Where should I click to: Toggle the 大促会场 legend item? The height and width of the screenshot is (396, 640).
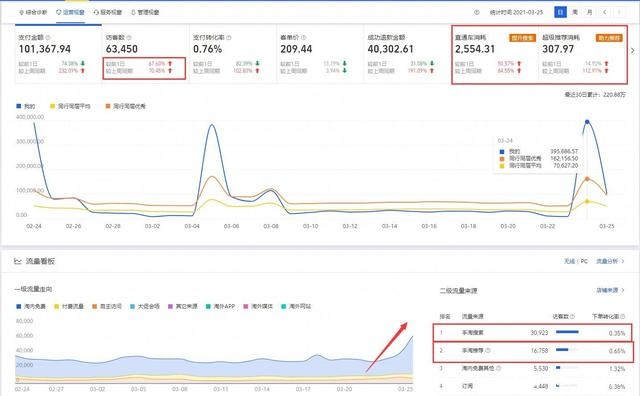pyautogui.click(x=145, y=306)
